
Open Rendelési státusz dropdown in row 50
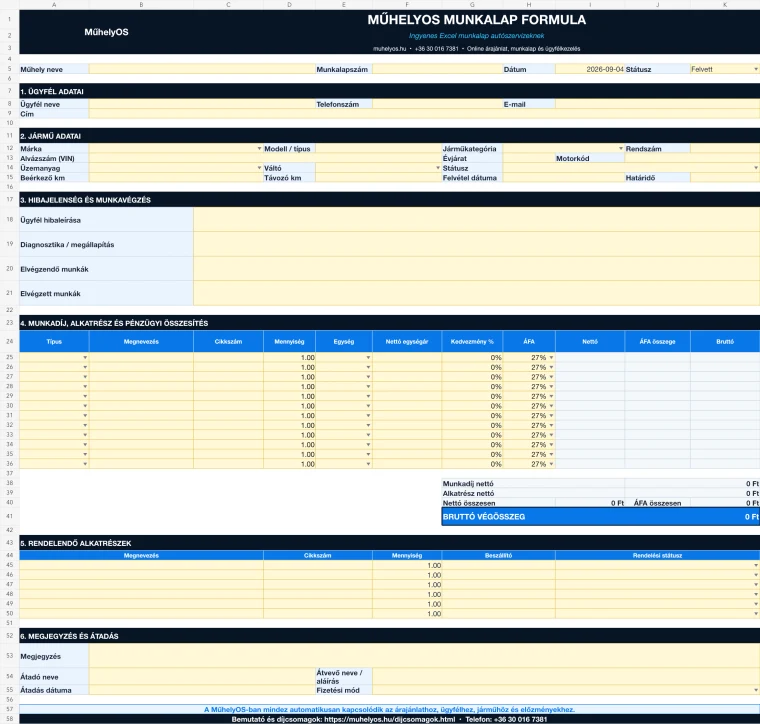click(x=756, y=614)
